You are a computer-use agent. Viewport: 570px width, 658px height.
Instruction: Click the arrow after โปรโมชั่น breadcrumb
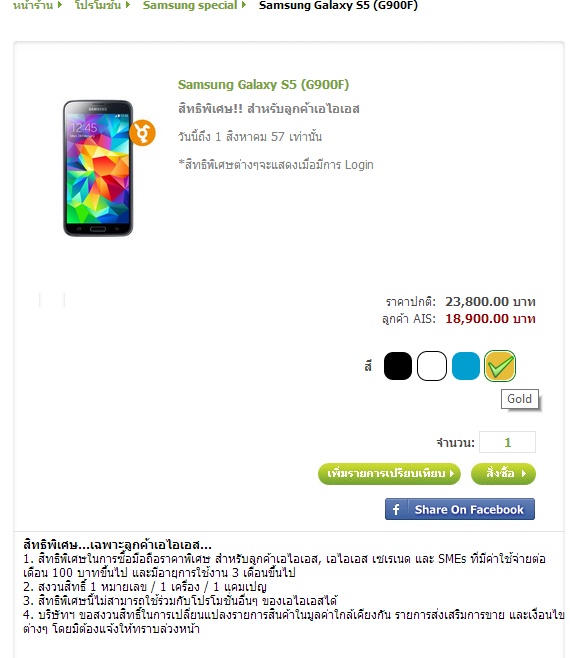tap(128, 5)
